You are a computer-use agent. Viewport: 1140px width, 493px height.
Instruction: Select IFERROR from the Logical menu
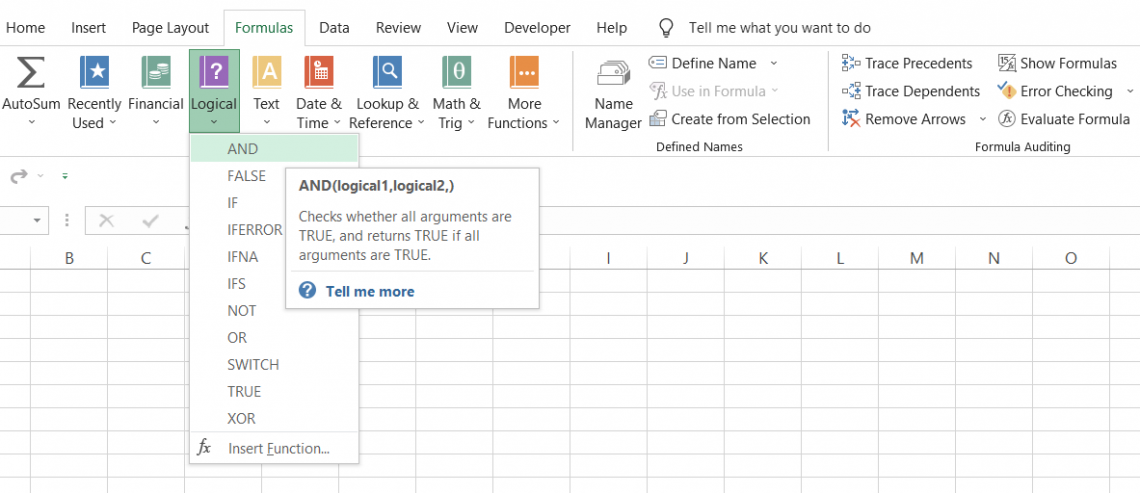pos(254,230)
